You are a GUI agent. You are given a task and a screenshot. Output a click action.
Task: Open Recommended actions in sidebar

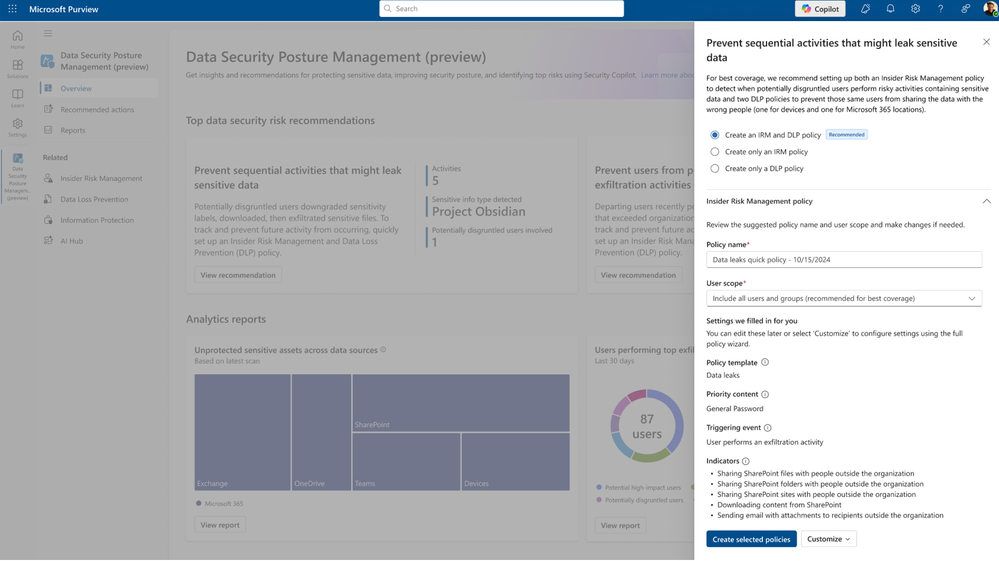click(97, 110)
